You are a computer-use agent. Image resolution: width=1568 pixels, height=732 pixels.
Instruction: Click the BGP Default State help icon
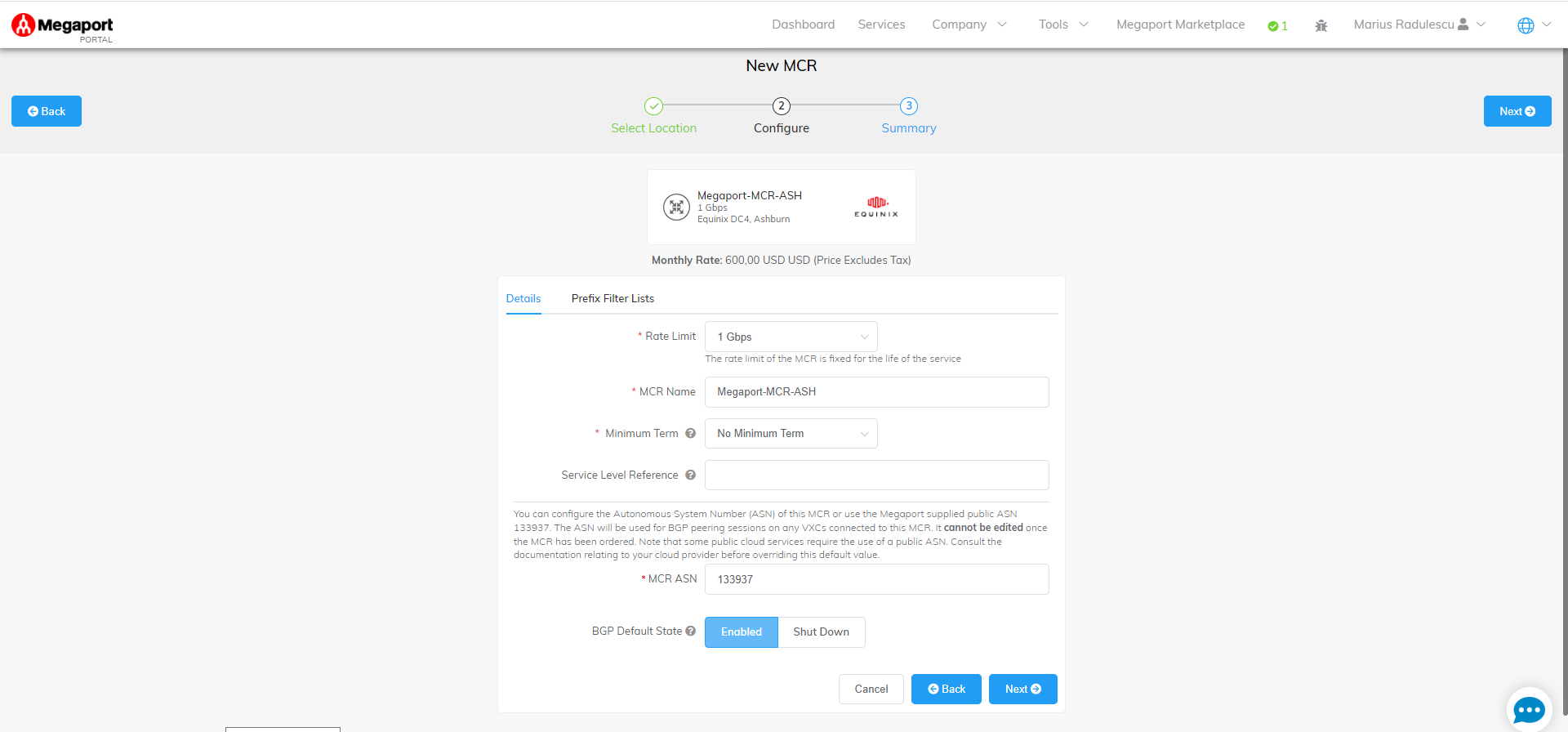[x=691, y=632]
